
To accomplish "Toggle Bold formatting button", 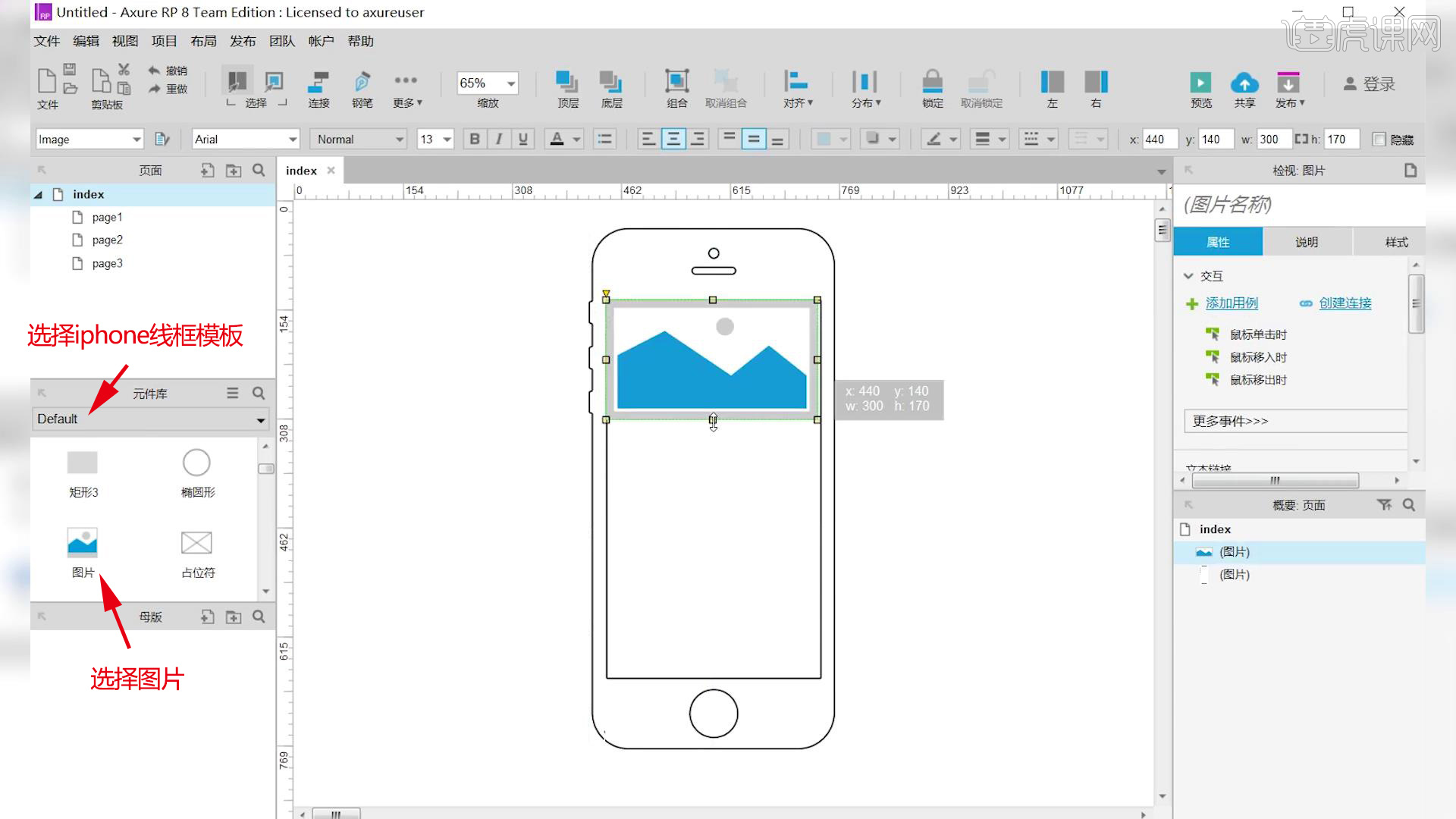I will 473,139.
